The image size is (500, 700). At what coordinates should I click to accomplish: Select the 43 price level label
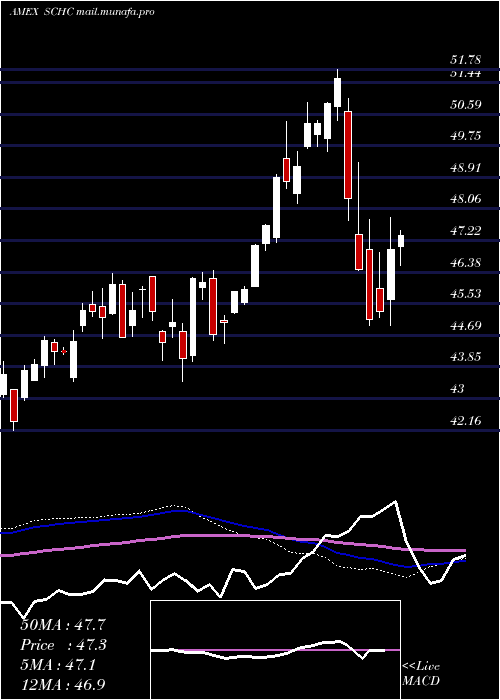point(457,389)
